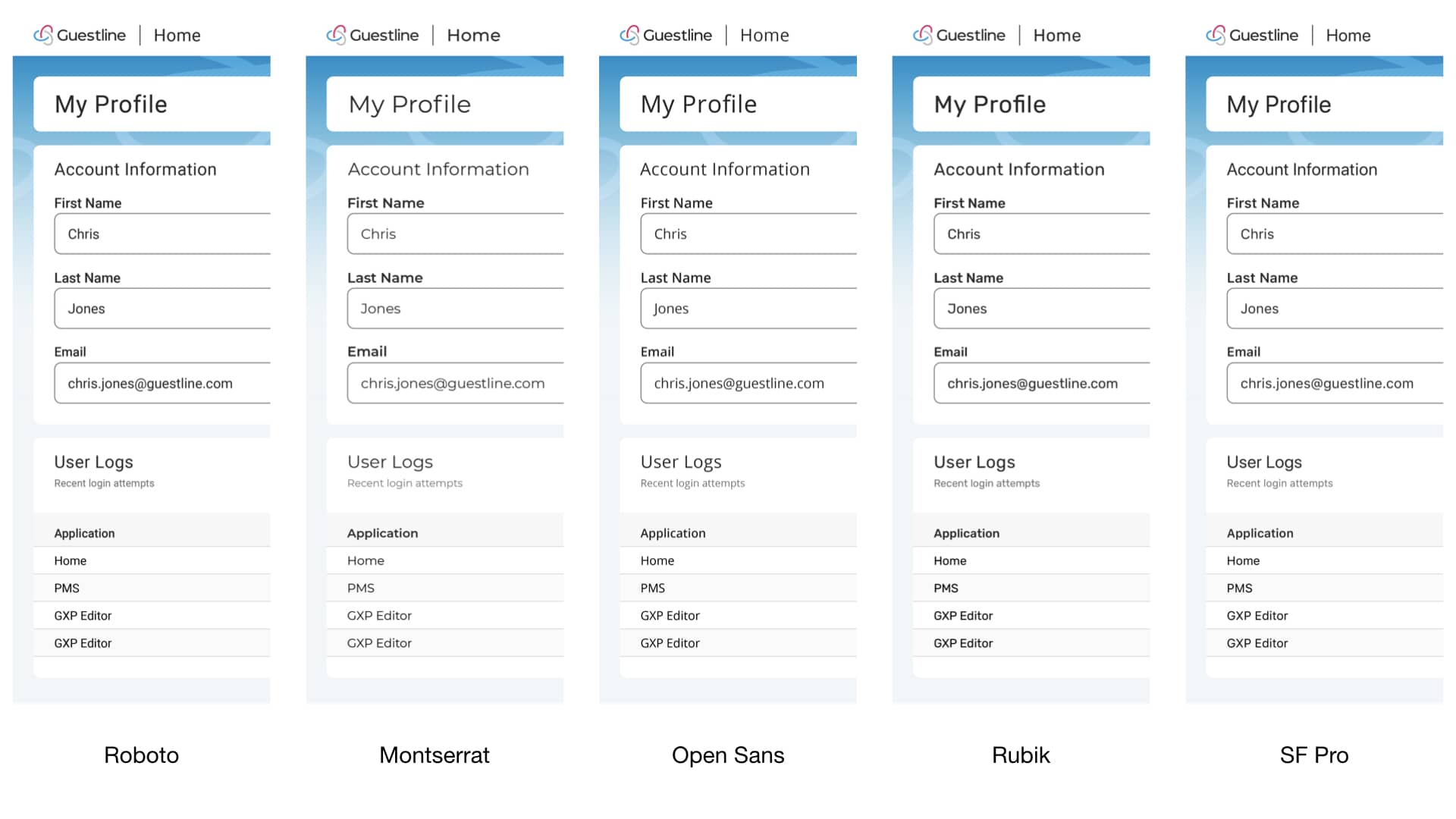The height and width of the screenshot is (819, 1456).
Task: Click the Application column header in Rubik mockup
Action: tap(966, 533)
